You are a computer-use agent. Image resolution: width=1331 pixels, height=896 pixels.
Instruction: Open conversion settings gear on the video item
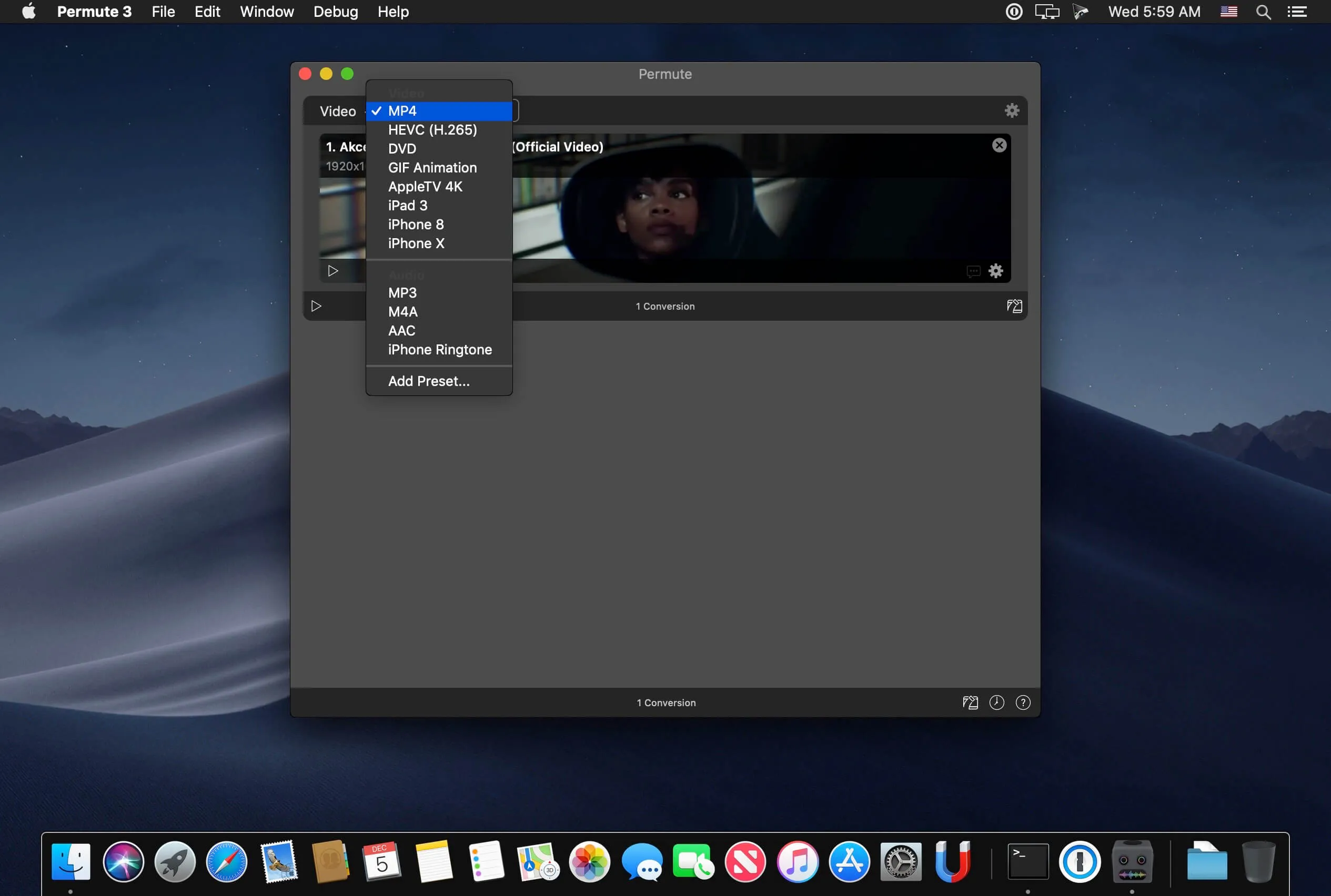click(x=995, y=270)
